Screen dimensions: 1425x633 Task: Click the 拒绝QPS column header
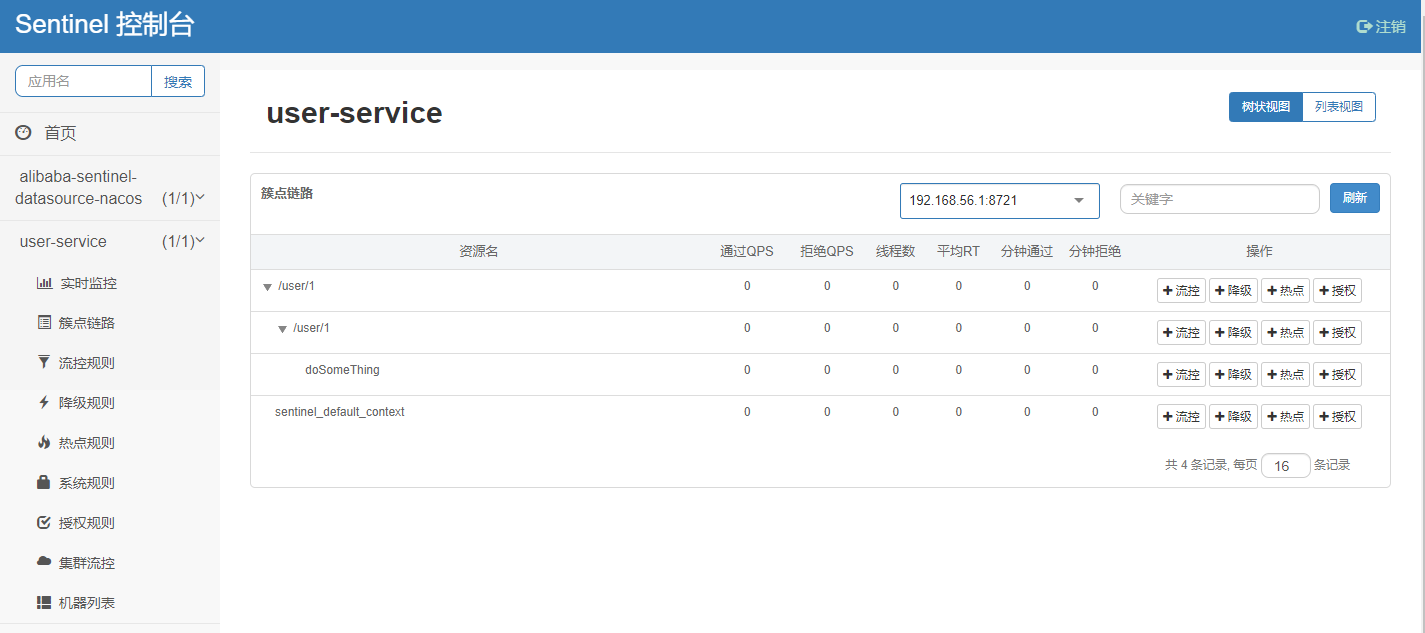click(x=827, y=251)
